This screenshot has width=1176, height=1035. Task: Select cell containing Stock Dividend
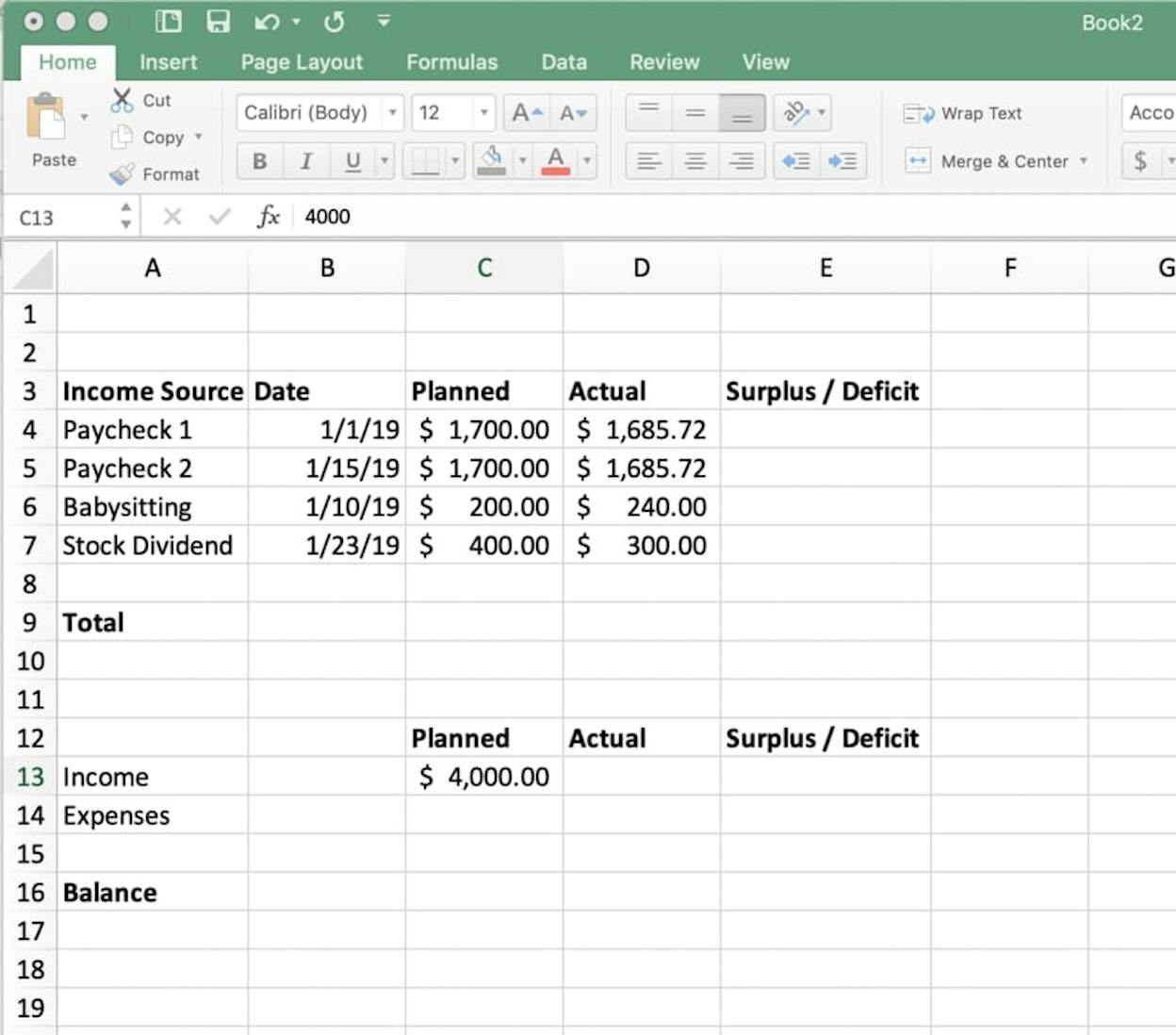pos(153,545)
